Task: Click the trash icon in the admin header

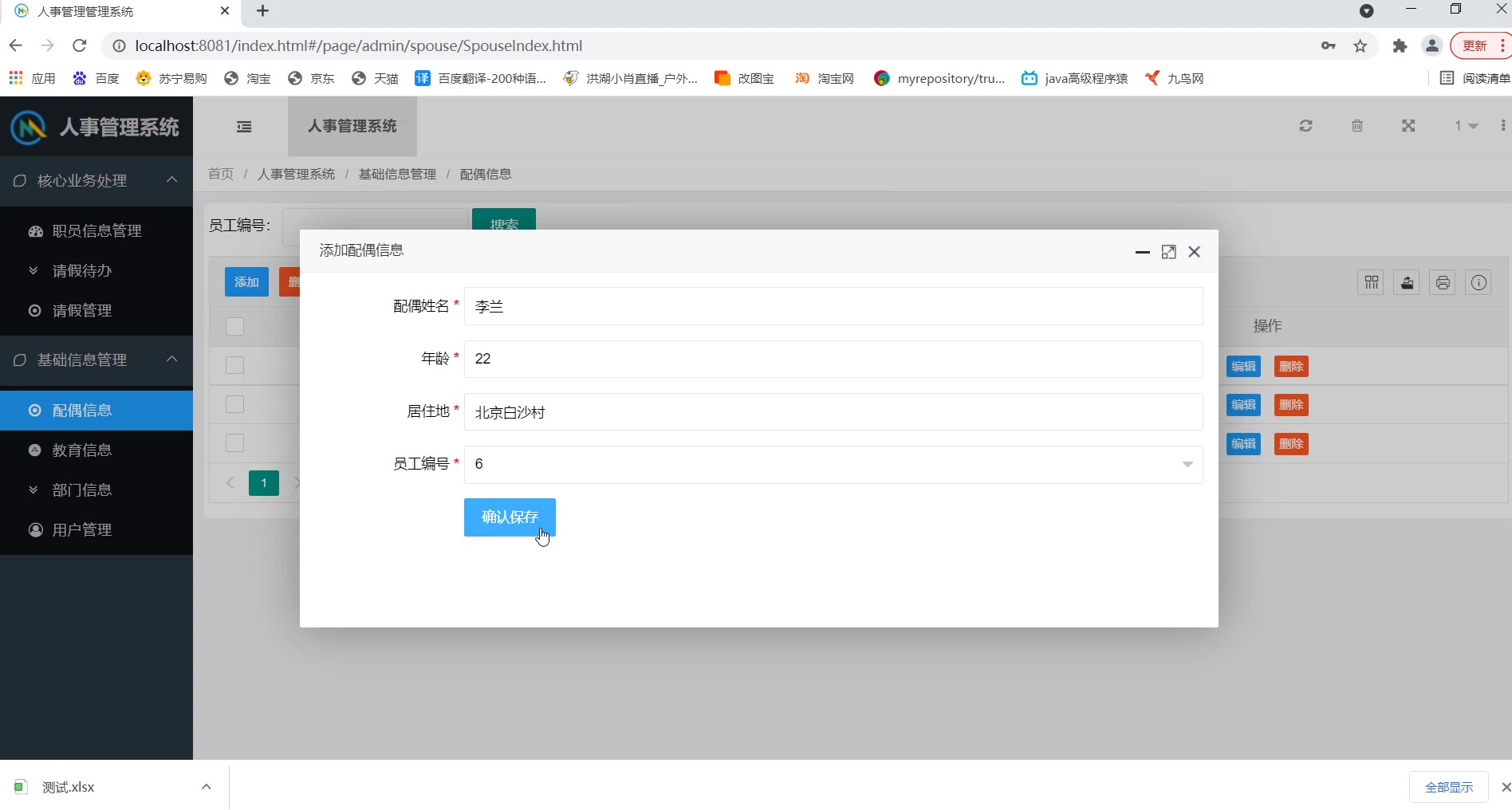Action: point(1357,126)
